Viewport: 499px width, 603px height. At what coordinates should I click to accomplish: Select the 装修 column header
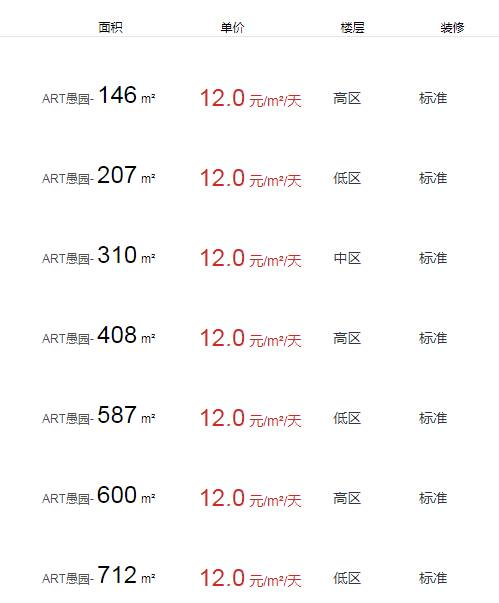(452, 27)
